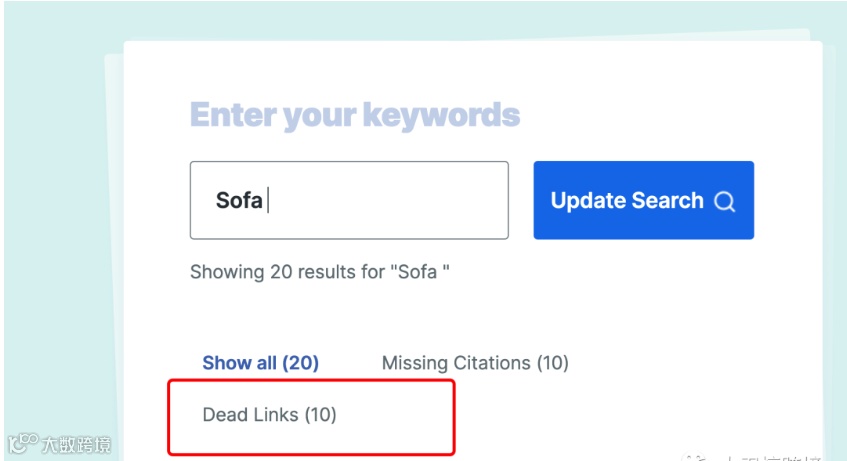This screenshot has width=847, height=461.
Task: Select the Show all (20) filter
Action: (x=260, y=363)
